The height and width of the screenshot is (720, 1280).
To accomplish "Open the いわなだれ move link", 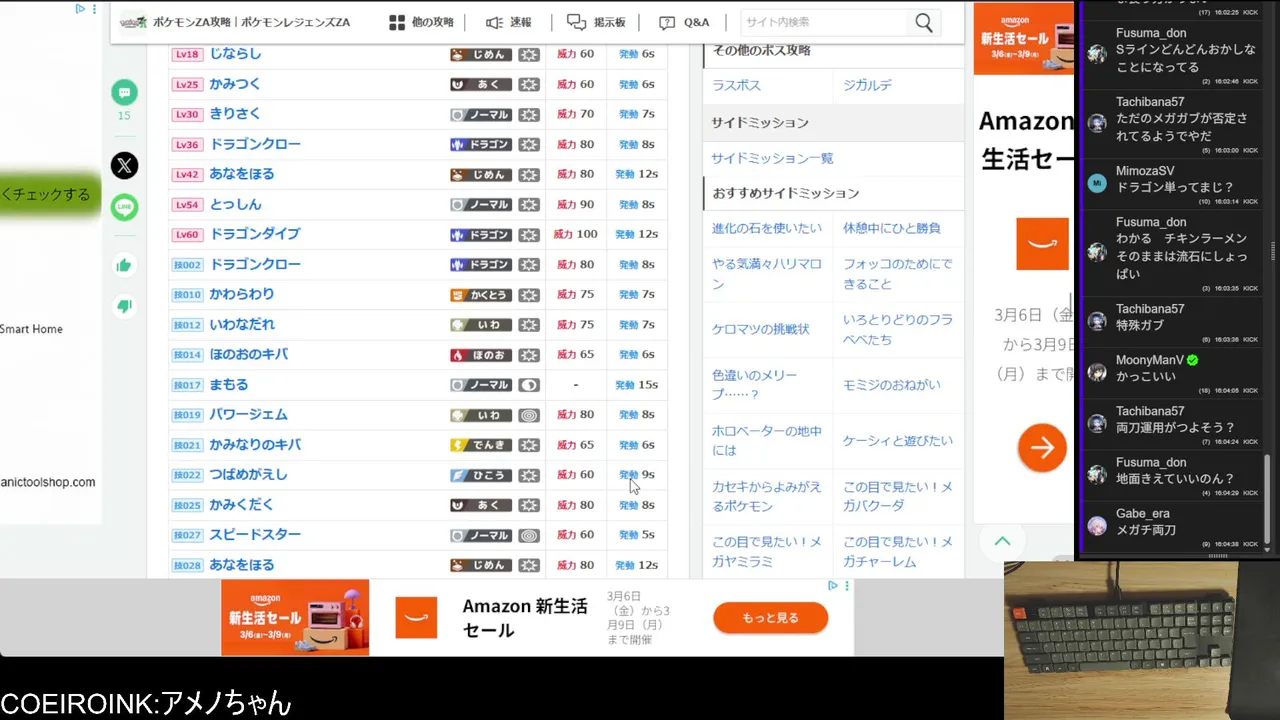I will pyautogui.click(x=241, y=324).
